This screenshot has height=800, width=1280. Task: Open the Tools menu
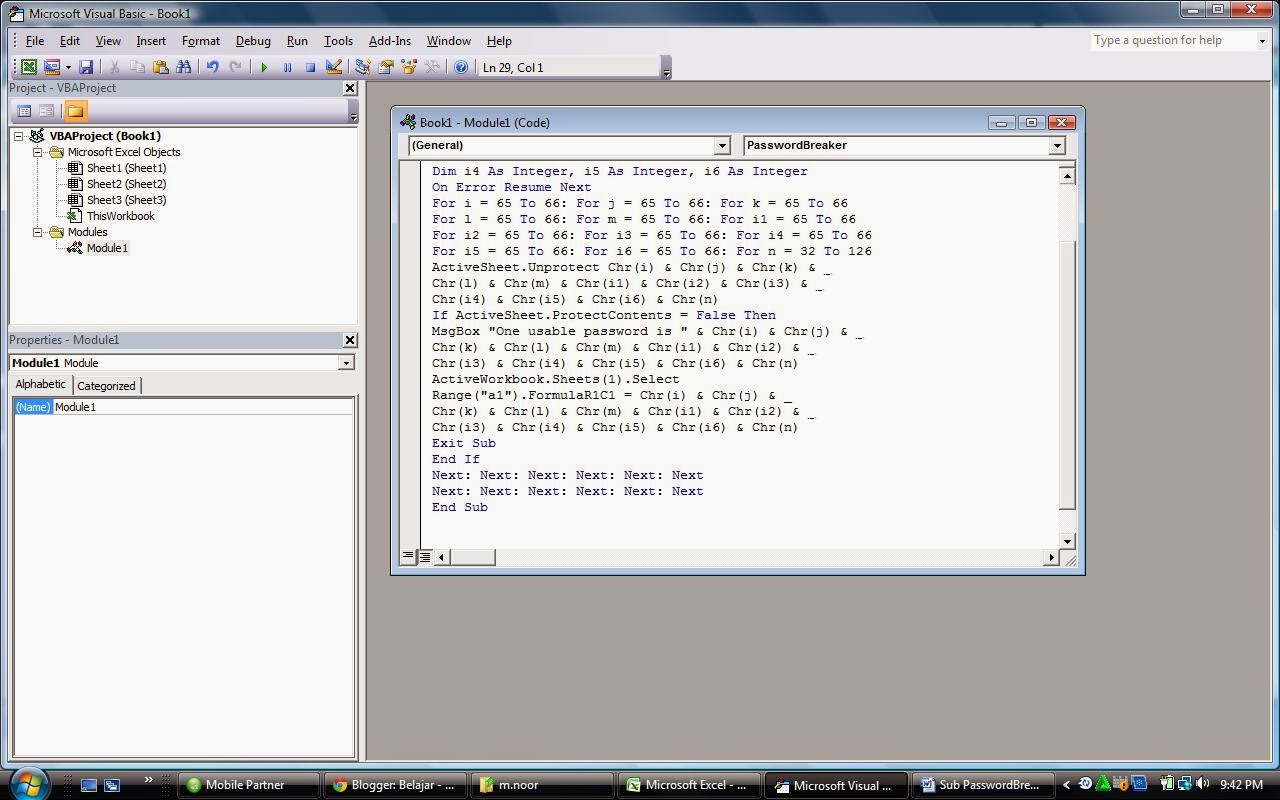(338, 41)
